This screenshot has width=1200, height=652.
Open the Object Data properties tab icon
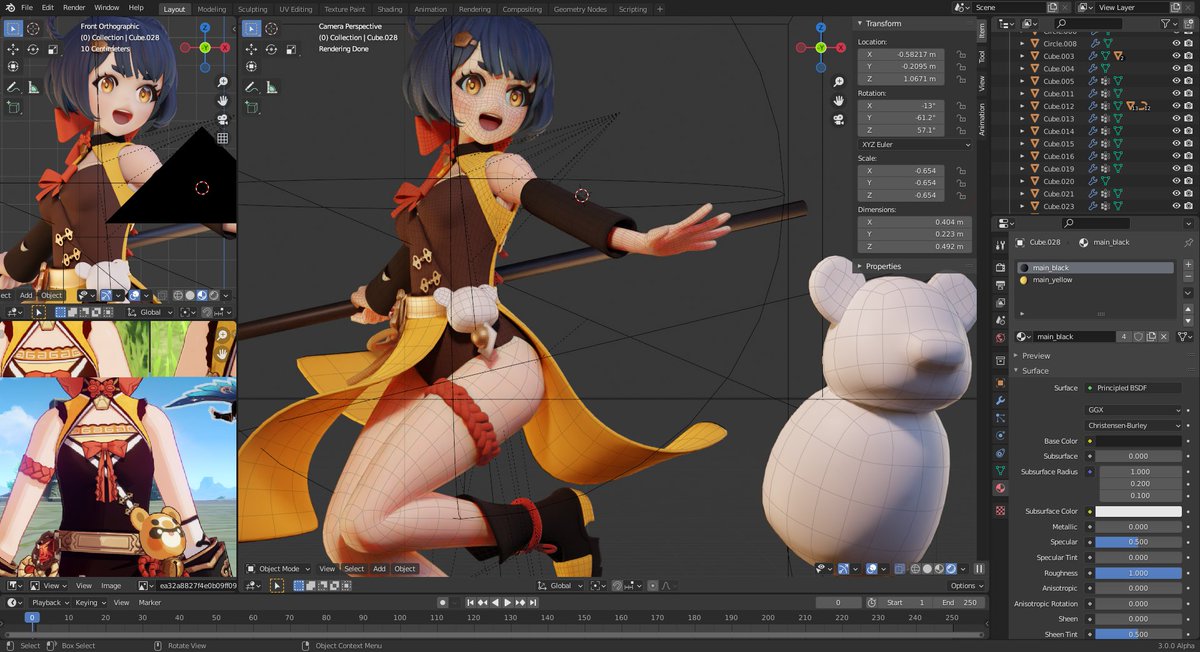point(1000,470)
